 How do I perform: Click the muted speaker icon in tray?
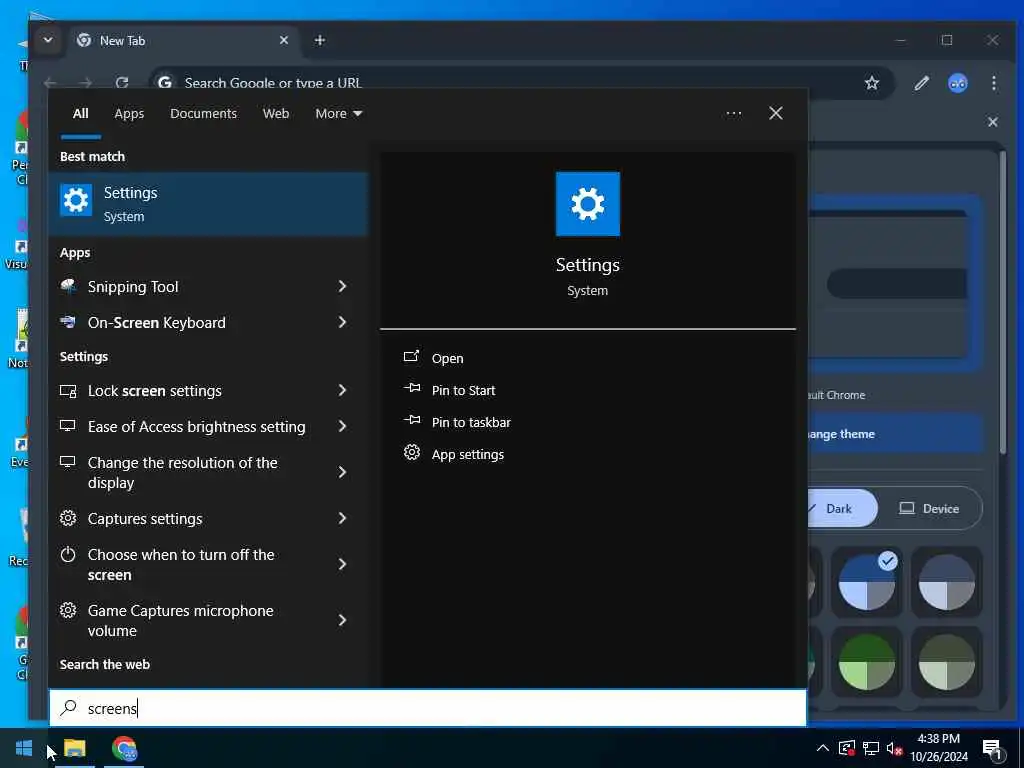point(894,748)
